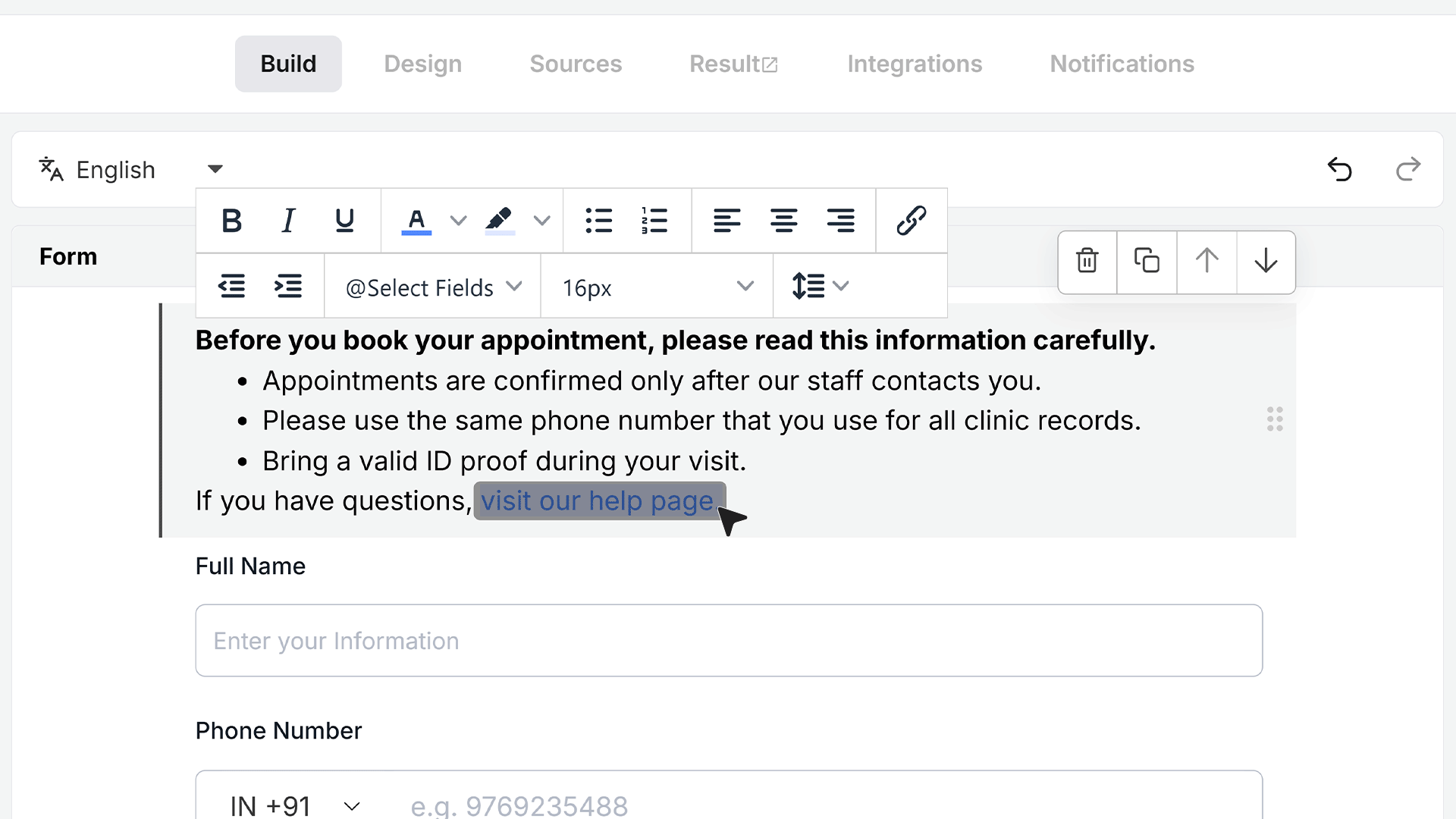Insert a bulleted list

[598, 221]
